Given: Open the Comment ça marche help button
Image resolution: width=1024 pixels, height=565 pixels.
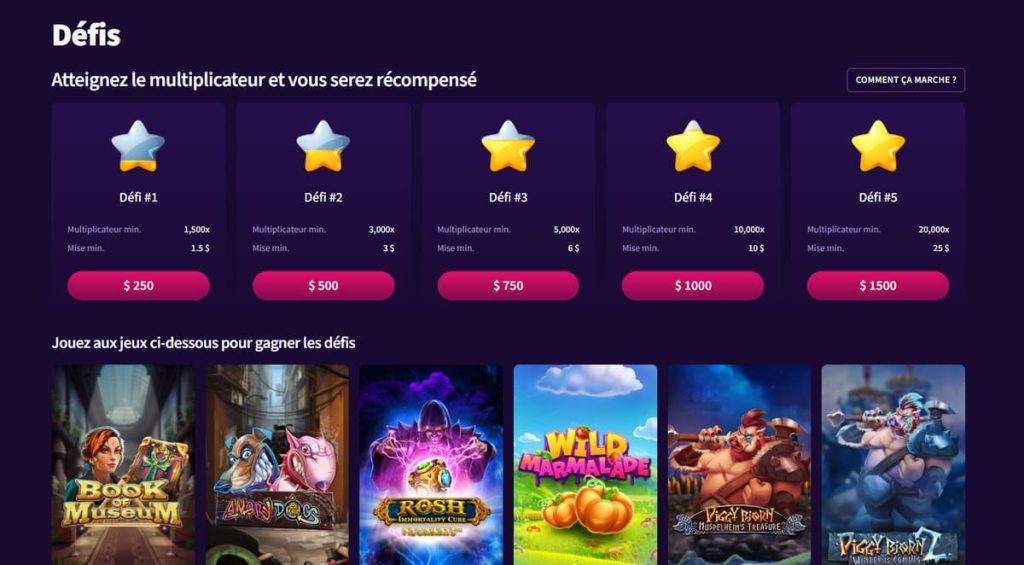Looking at the screenshot, I should 906,80.
